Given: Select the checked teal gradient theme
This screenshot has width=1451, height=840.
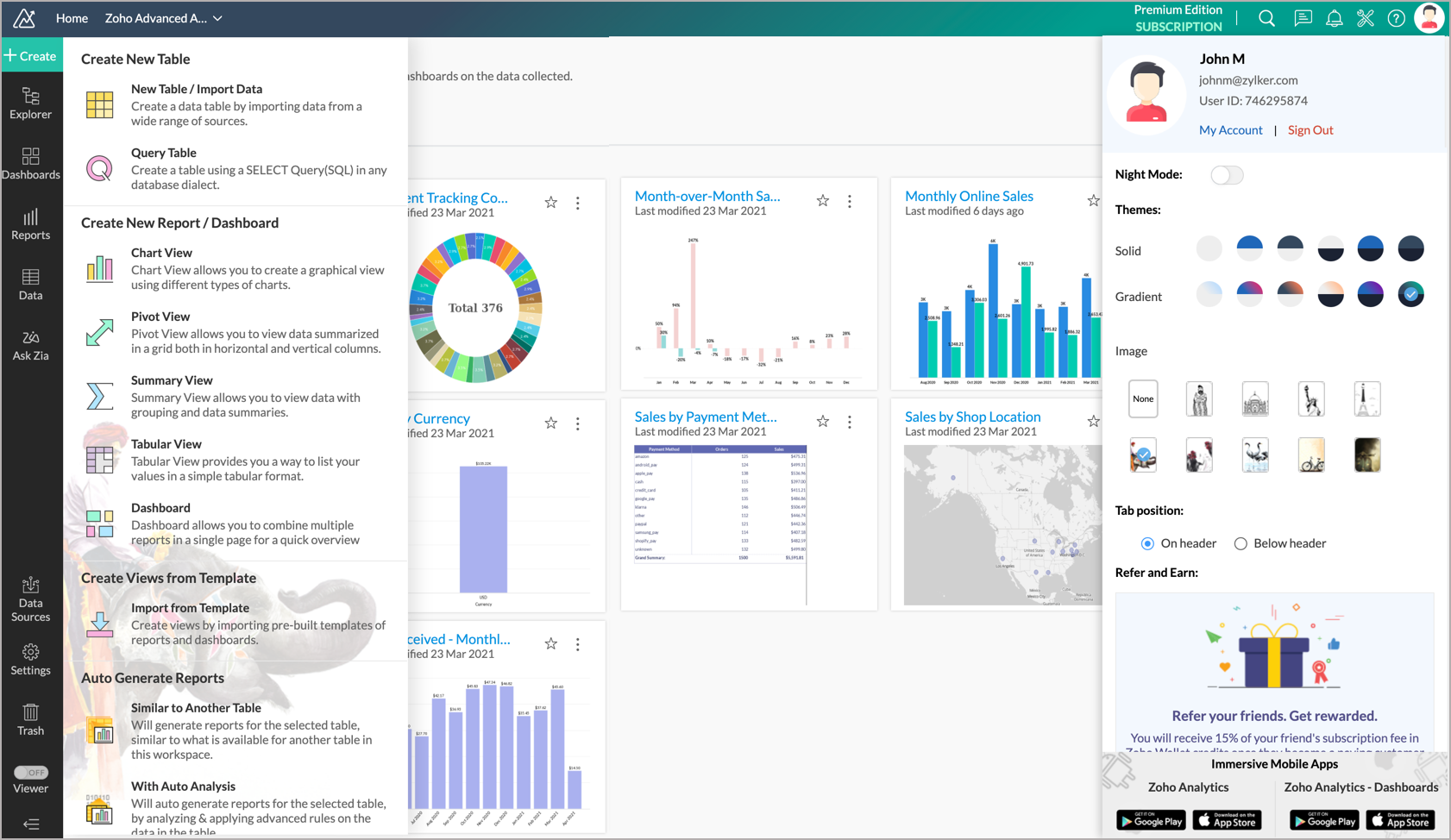Looking at the screenshot, I should pos(1410,294).
